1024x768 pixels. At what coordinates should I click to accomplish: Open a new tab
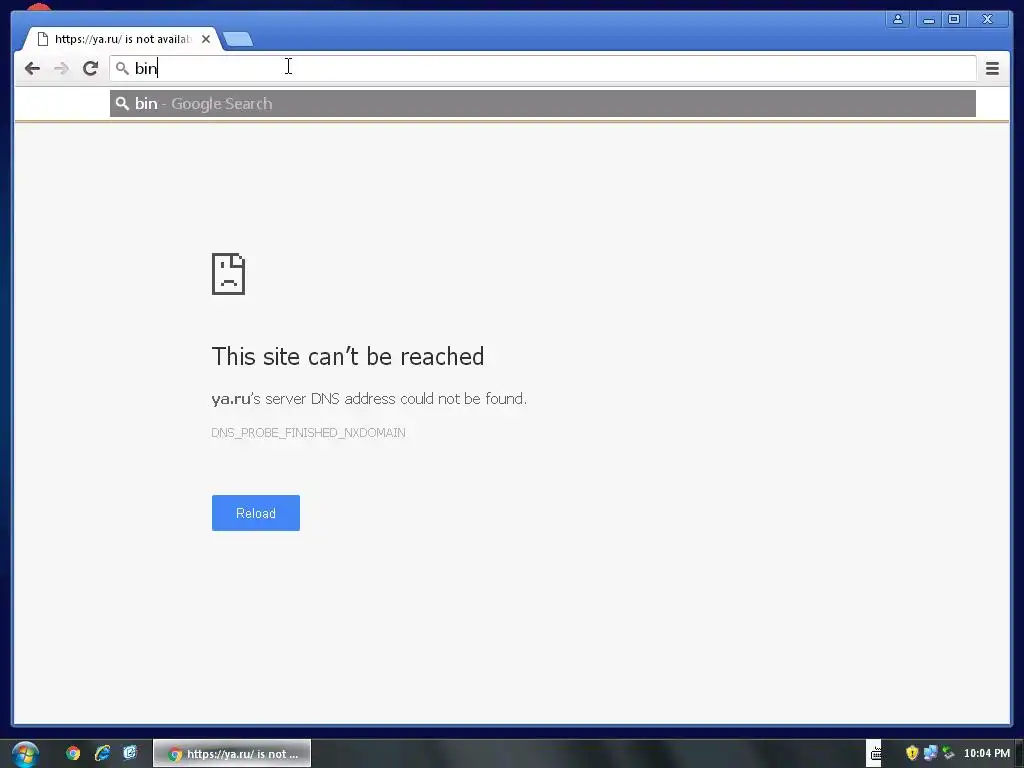[x=238, y=40]
